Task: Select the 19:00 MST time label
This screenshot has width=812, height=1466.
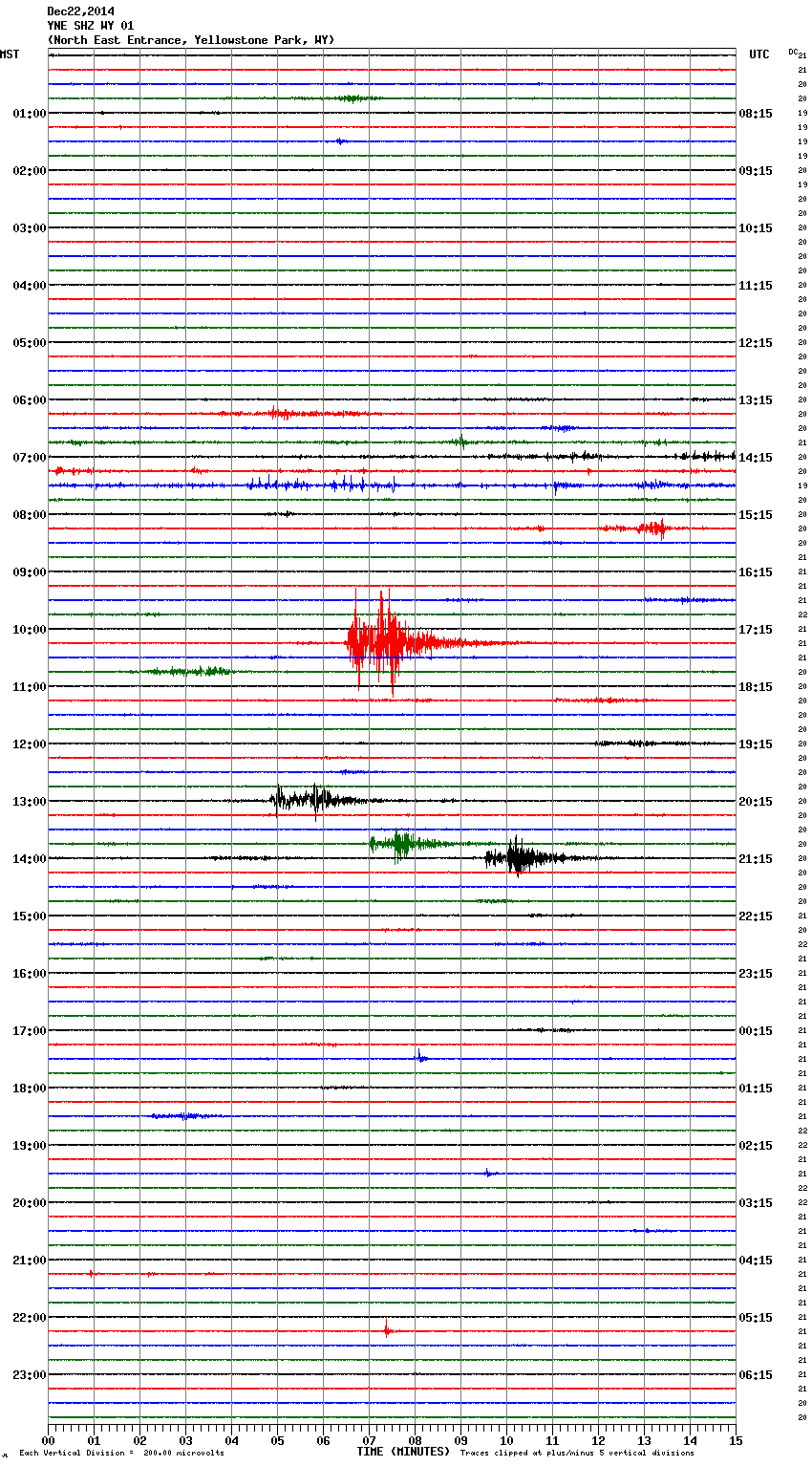Action: click(30, 1146)
